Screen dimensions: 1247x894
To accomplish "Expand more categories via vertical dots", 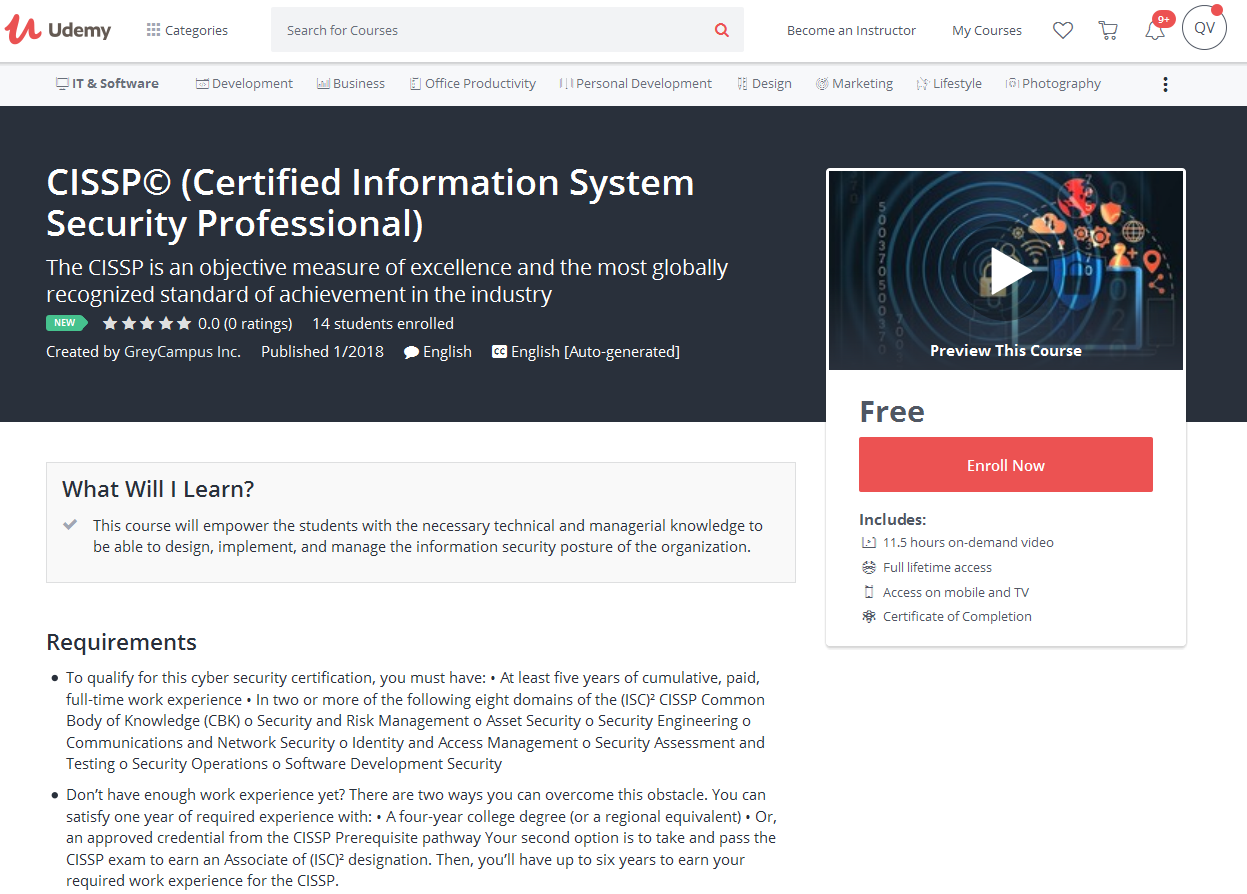I will (x=1165, y=84).
